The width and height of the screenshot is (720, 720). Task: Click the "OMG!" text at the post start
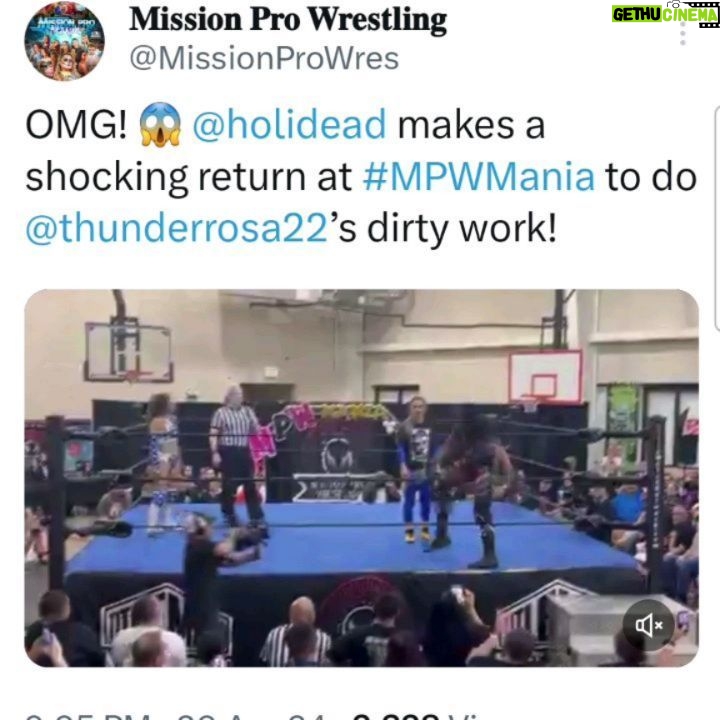click(x=76, y=125)
